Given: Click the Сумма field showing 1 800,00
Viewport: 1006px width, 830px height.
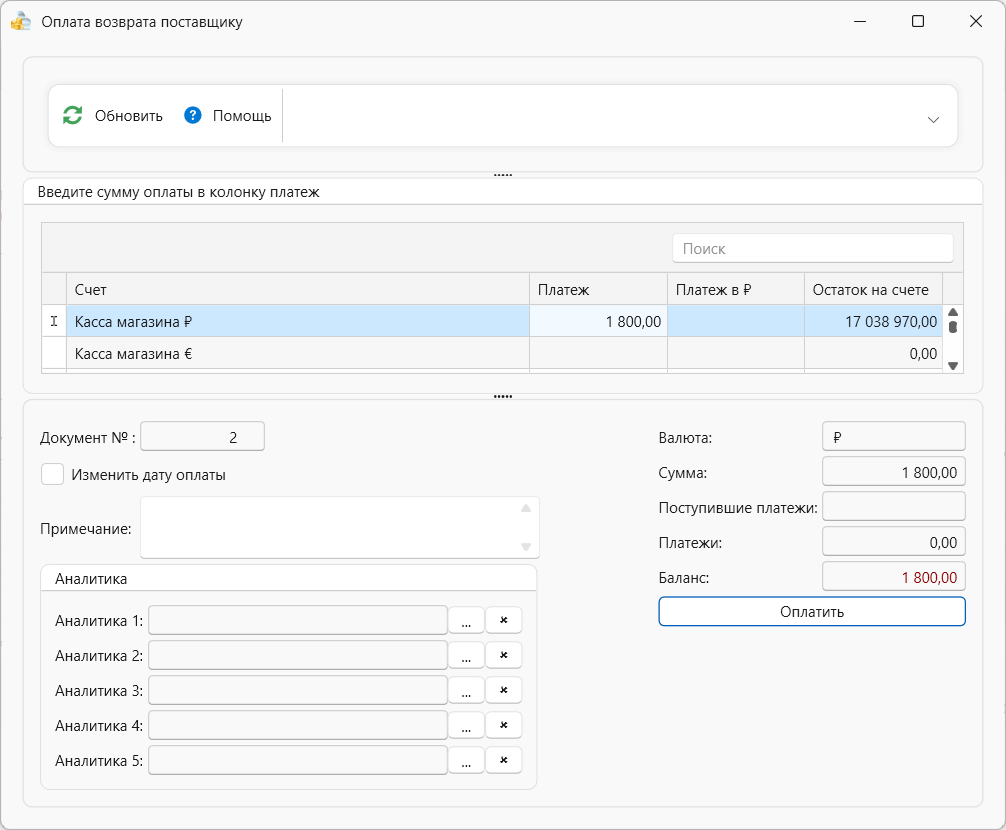Looking at the screenshot, I should pos(894,472).
